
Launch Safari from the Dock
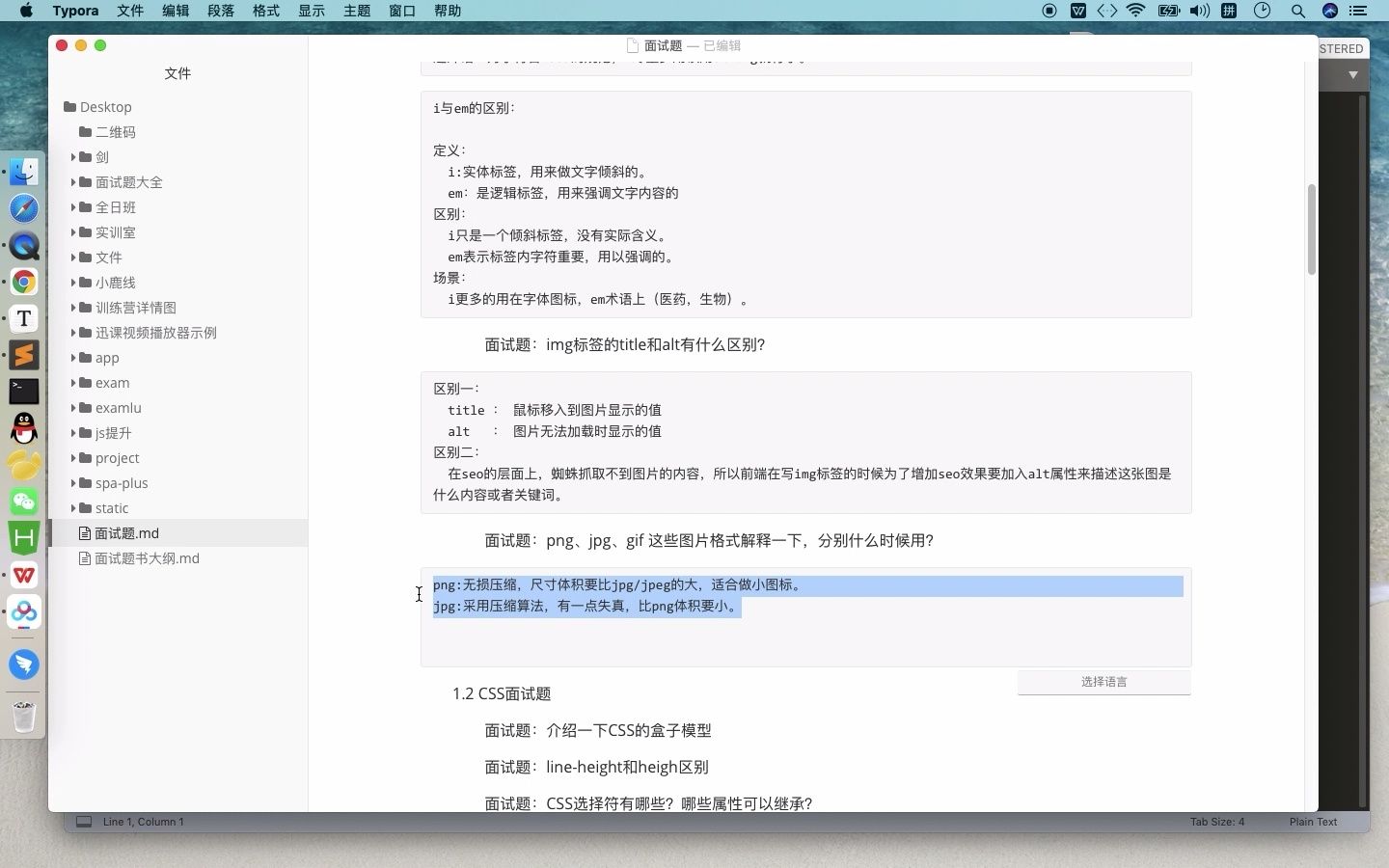[24, 208]
